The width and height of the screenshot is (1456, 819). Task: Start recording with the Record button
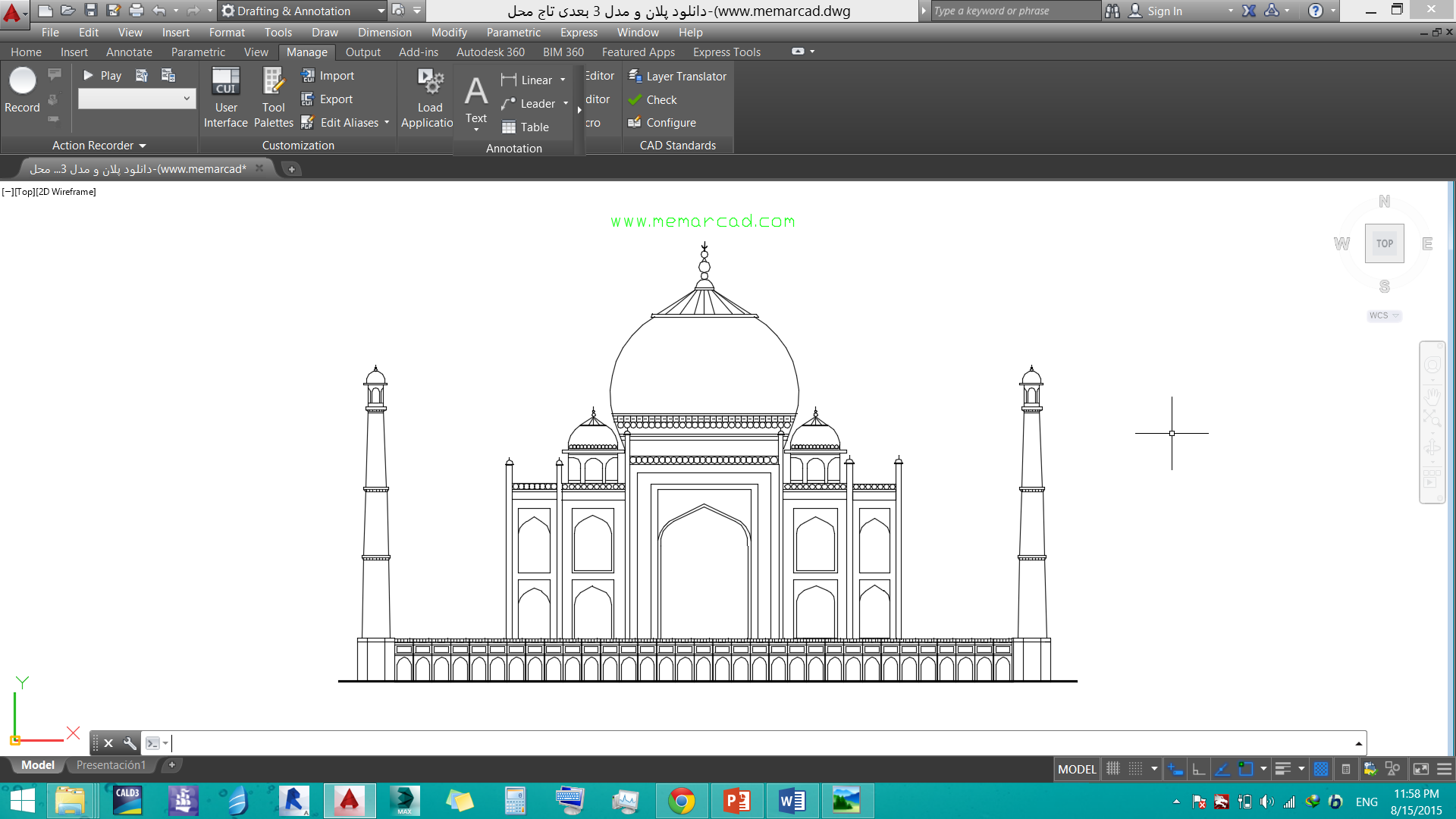(x=22, y=90)
